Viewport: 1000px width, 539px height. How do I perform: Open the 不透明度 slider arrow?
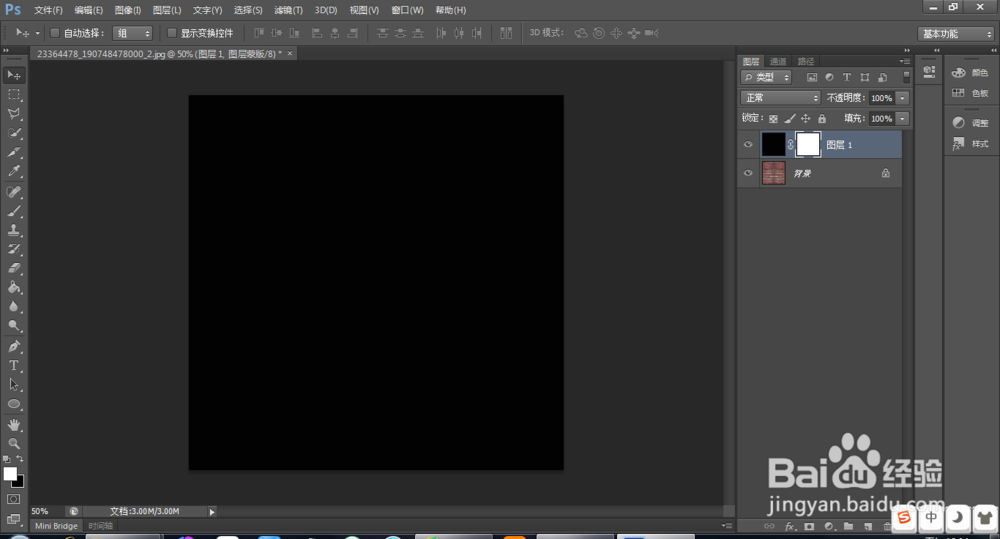pyautogui.click(x=902, y=98)
